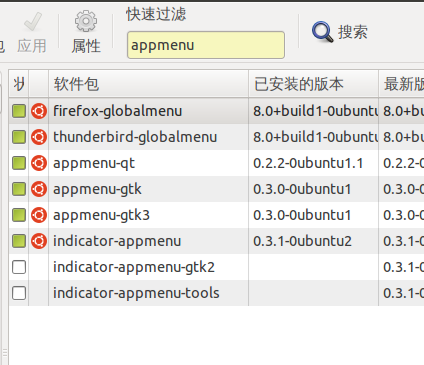Focus the quick filter field containing appmenu
The height and width of the screenshot is (365, 424).
(x=206, y=45)
